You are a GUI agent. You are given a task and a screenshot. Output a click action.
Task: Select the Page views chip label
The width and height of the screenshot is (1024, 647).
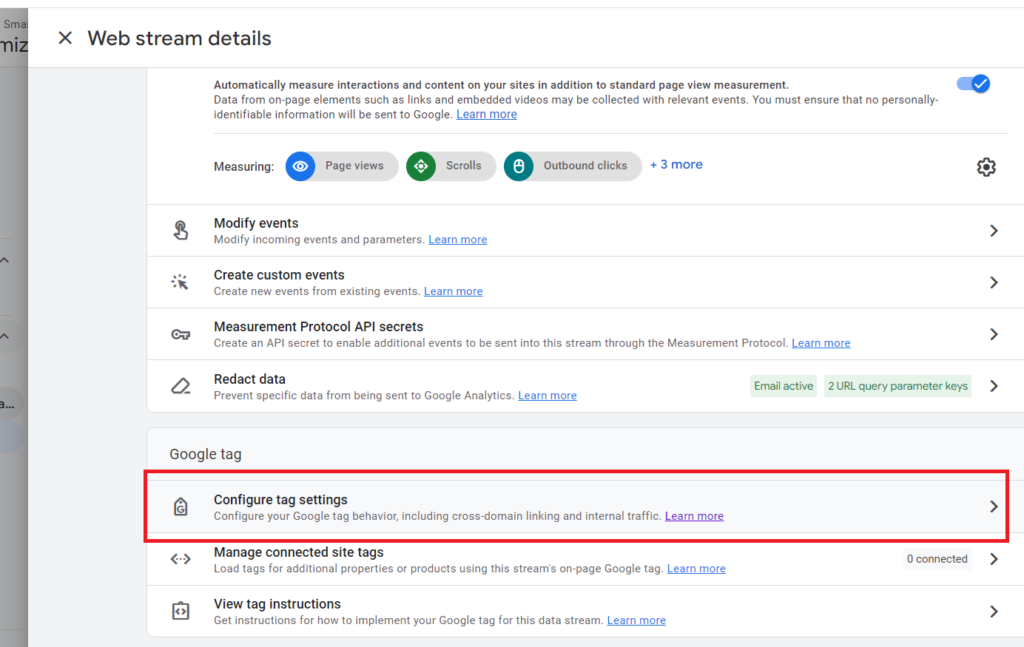point(355,166)
